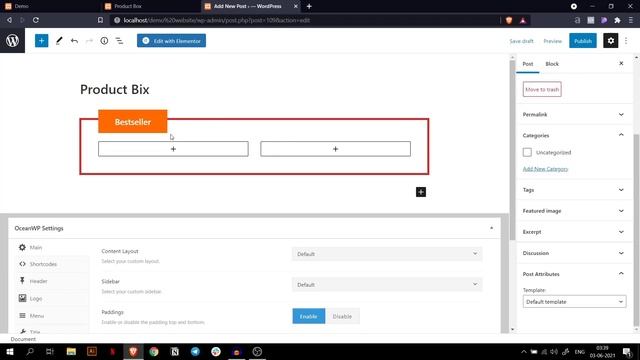Switch to the Product Box browser tab
640x360 pixels.
point(150,6)
